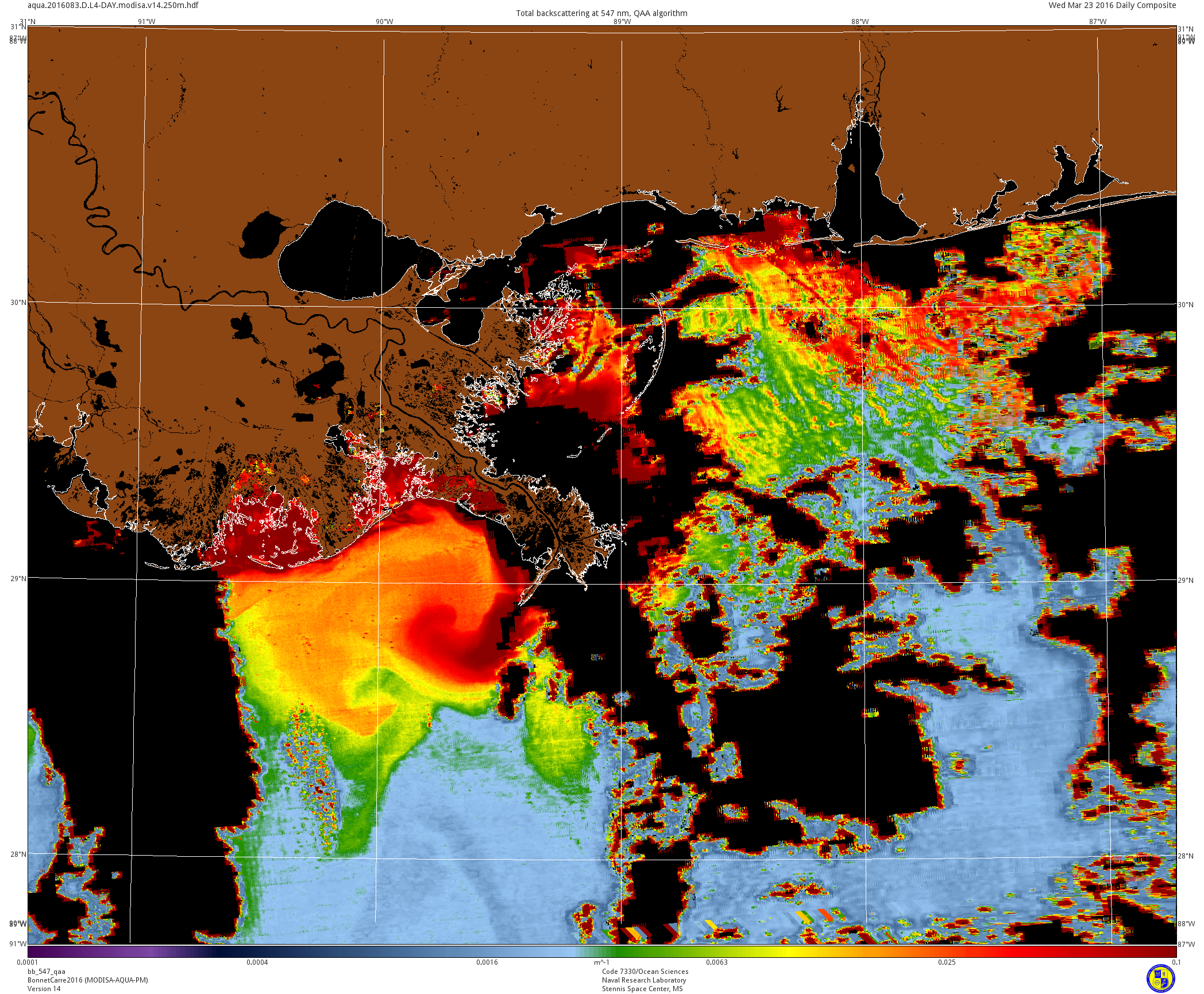
Task: Click the m^-1 units label
Action: click(601, 962)
